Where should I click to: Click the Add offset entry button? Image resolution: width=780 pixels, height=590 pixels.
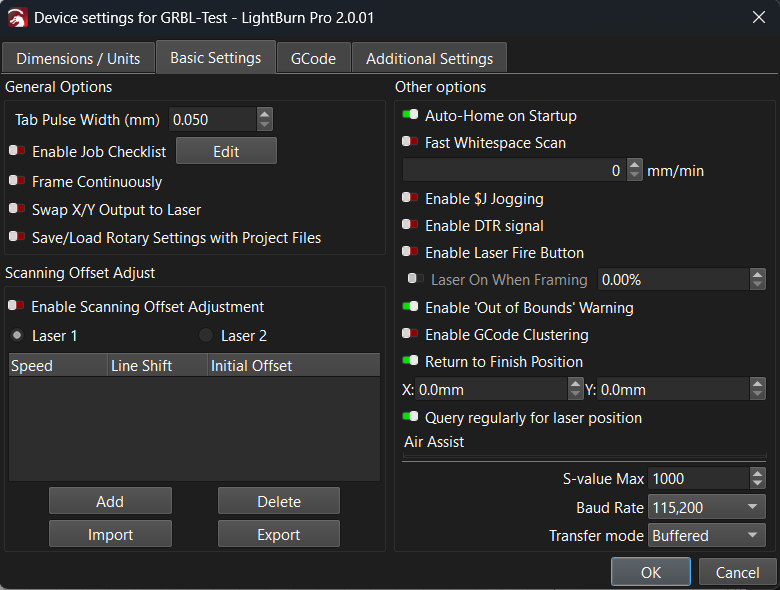[110, 501]
